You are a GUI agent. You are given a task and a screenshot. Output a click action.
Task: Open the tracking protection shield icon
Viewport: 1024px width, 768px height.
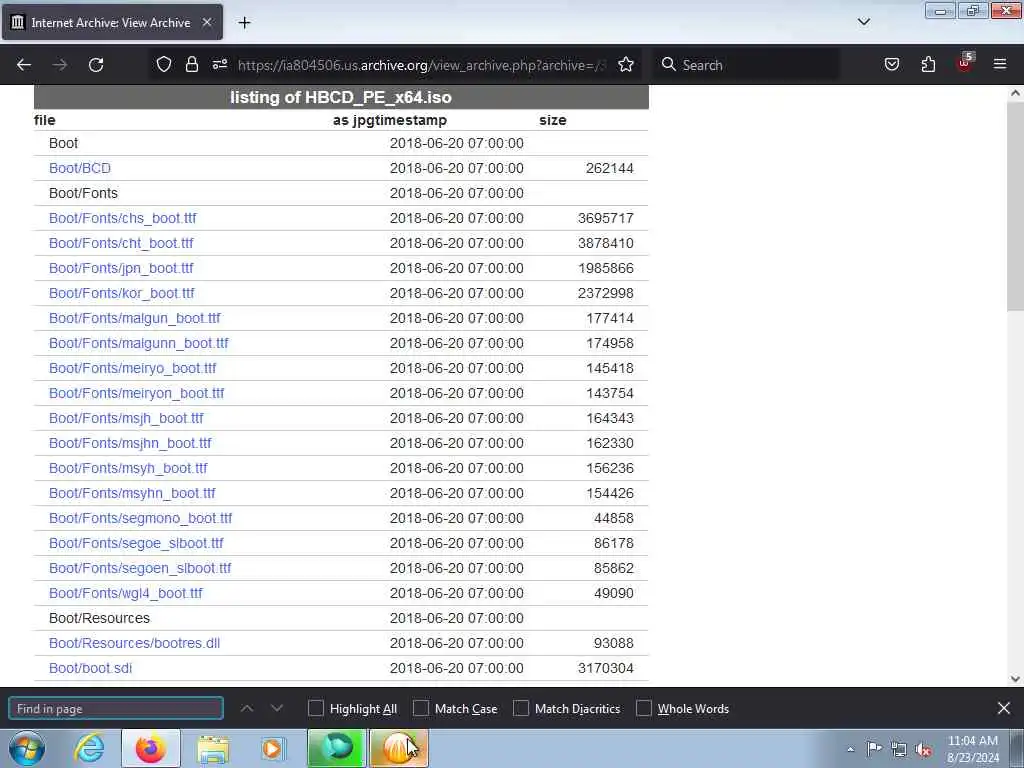point(164,65)
